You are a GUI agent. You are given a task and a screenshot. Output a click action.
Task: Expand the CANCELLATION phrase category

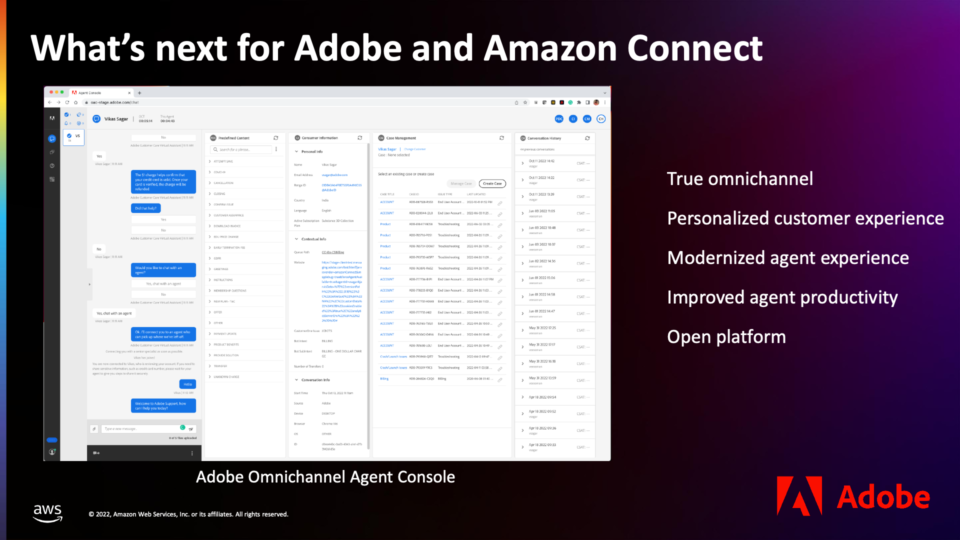pyautogui.click(x=210, y=183)
